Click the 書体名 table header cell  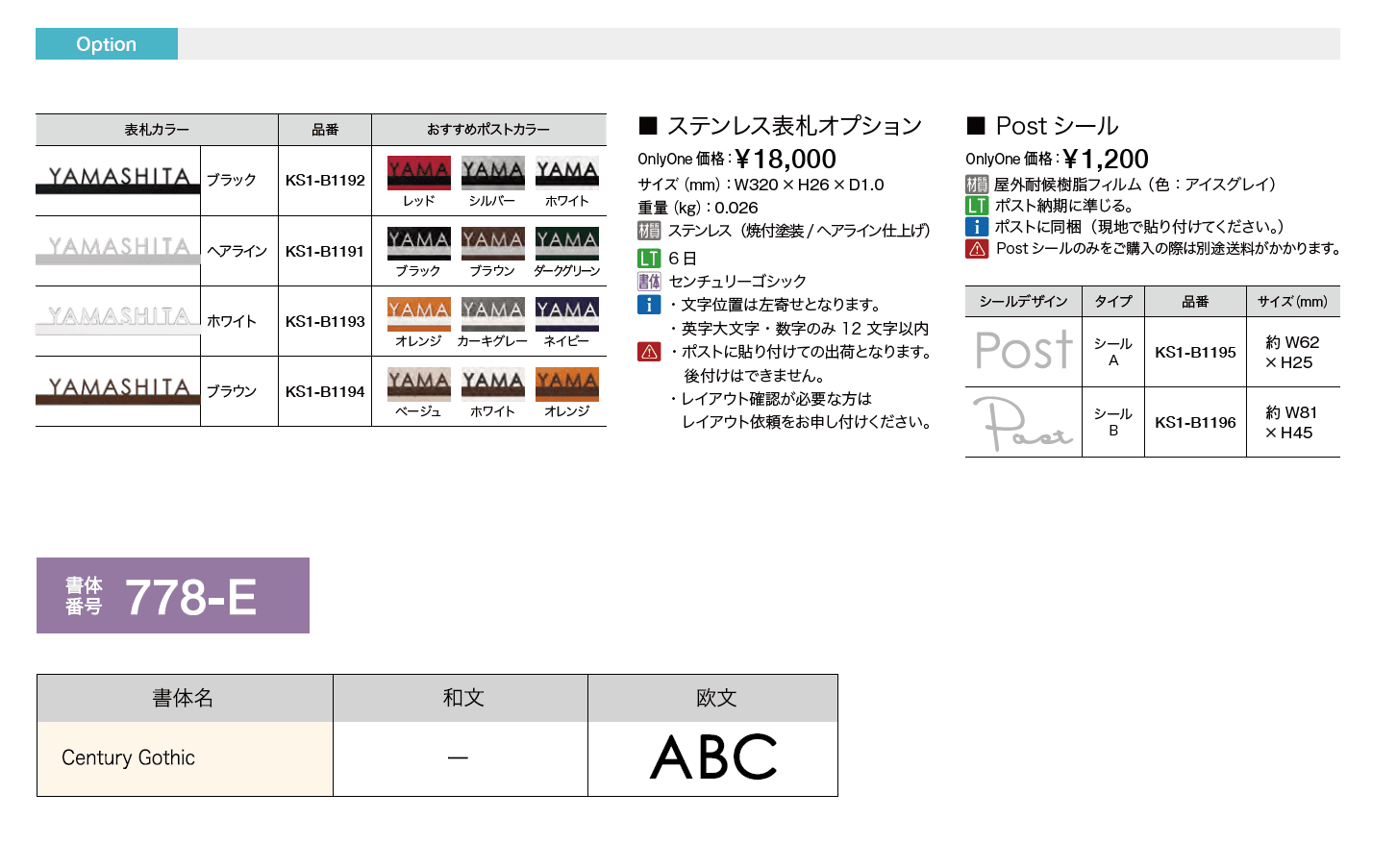[184, 697]
